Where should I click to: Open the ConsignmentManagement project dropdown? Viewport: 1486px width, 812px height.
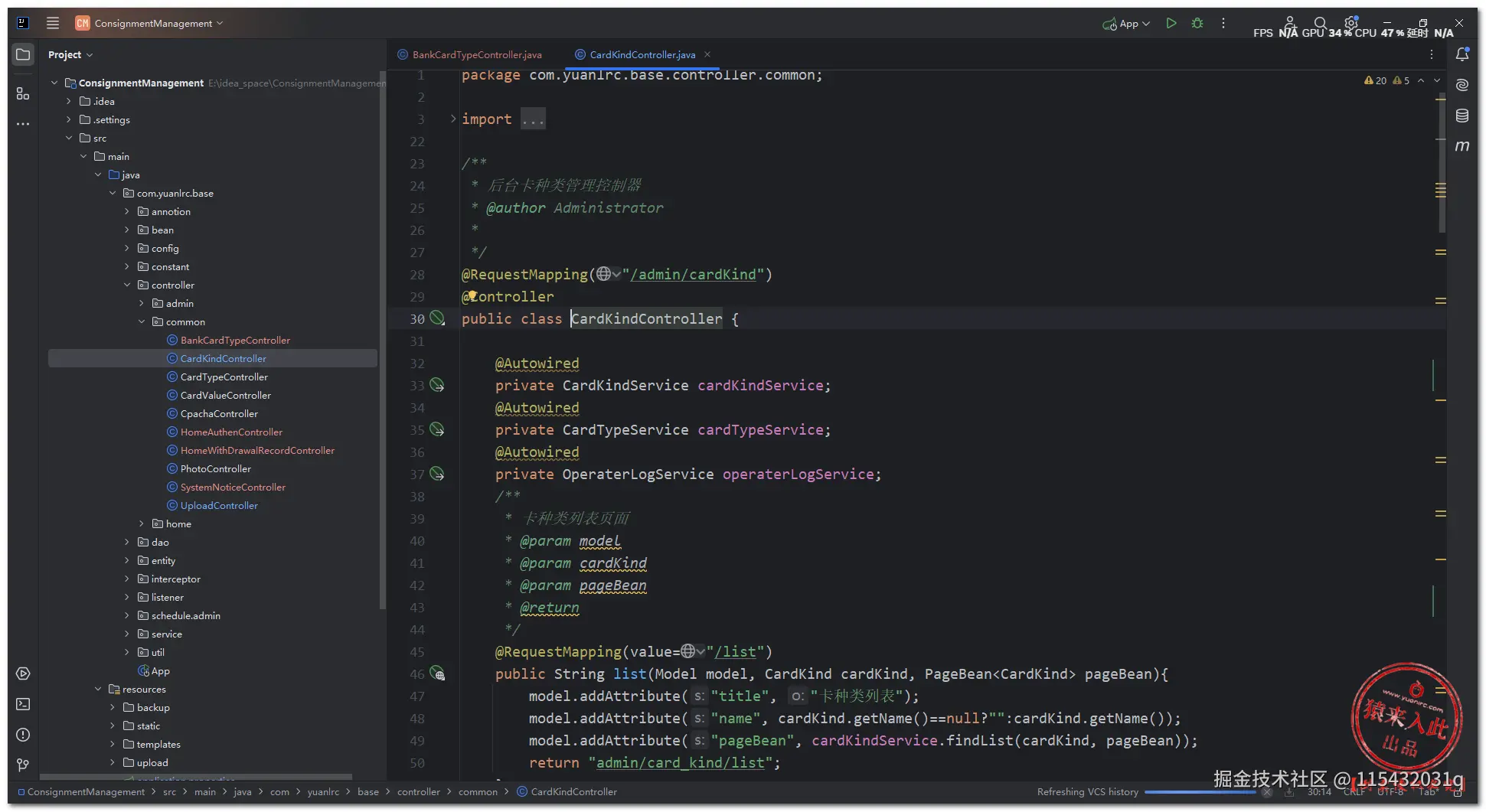149,23
